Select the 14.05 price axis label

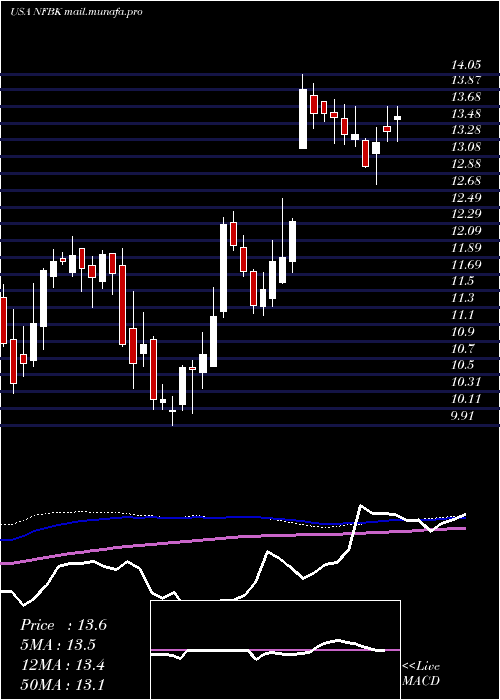point(466,65)
